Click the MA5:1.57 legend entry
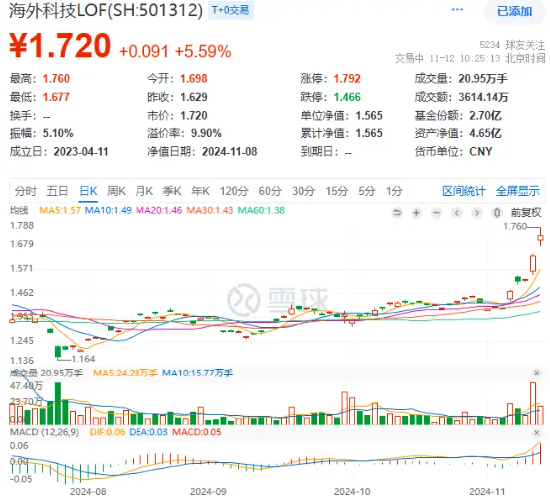Viewport: 550px width, 500px height. [60, 211]
